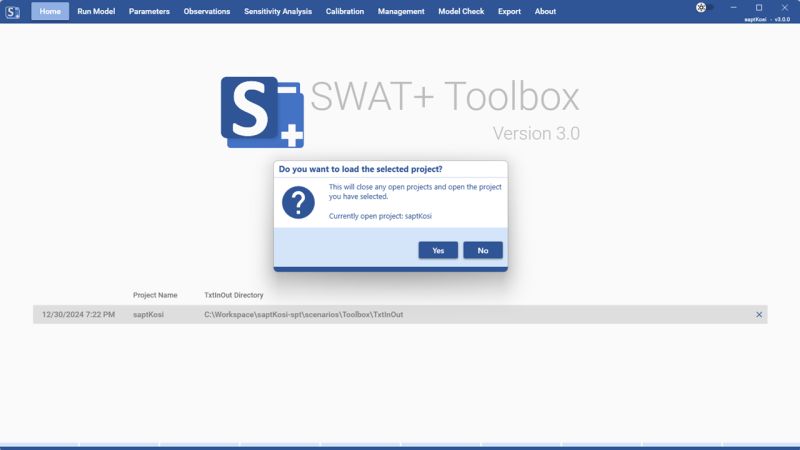This screenshot has width=800, height=450.
Task: Open the Home tab
Action: click(x=50, y=11)
